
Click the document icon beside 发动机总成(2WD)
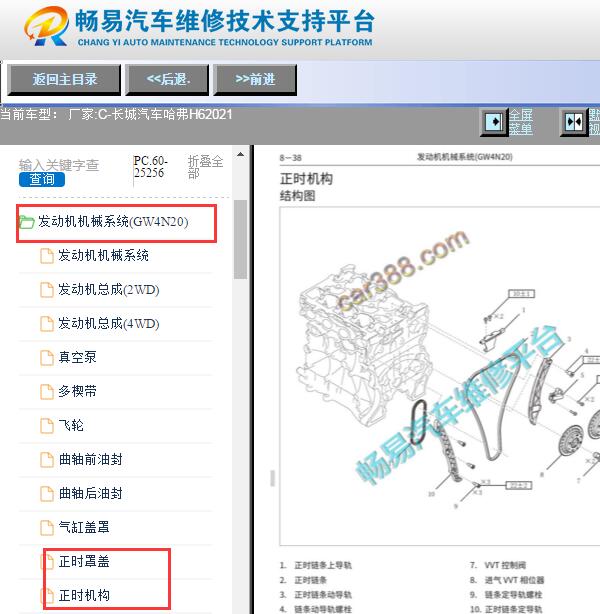[47, 290]
